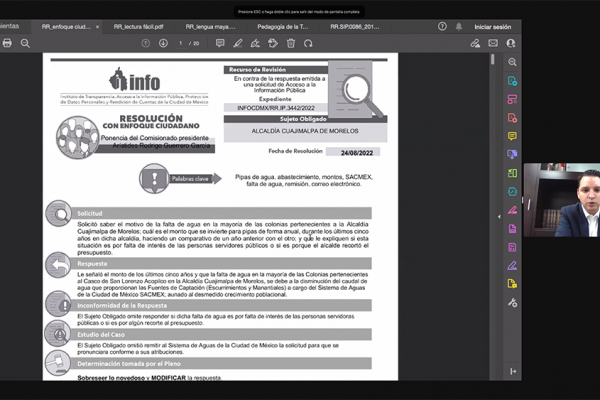Open the magenta Compress PDF tool in the sidebar
The image size is (600, 400).
tap(512, 229)
